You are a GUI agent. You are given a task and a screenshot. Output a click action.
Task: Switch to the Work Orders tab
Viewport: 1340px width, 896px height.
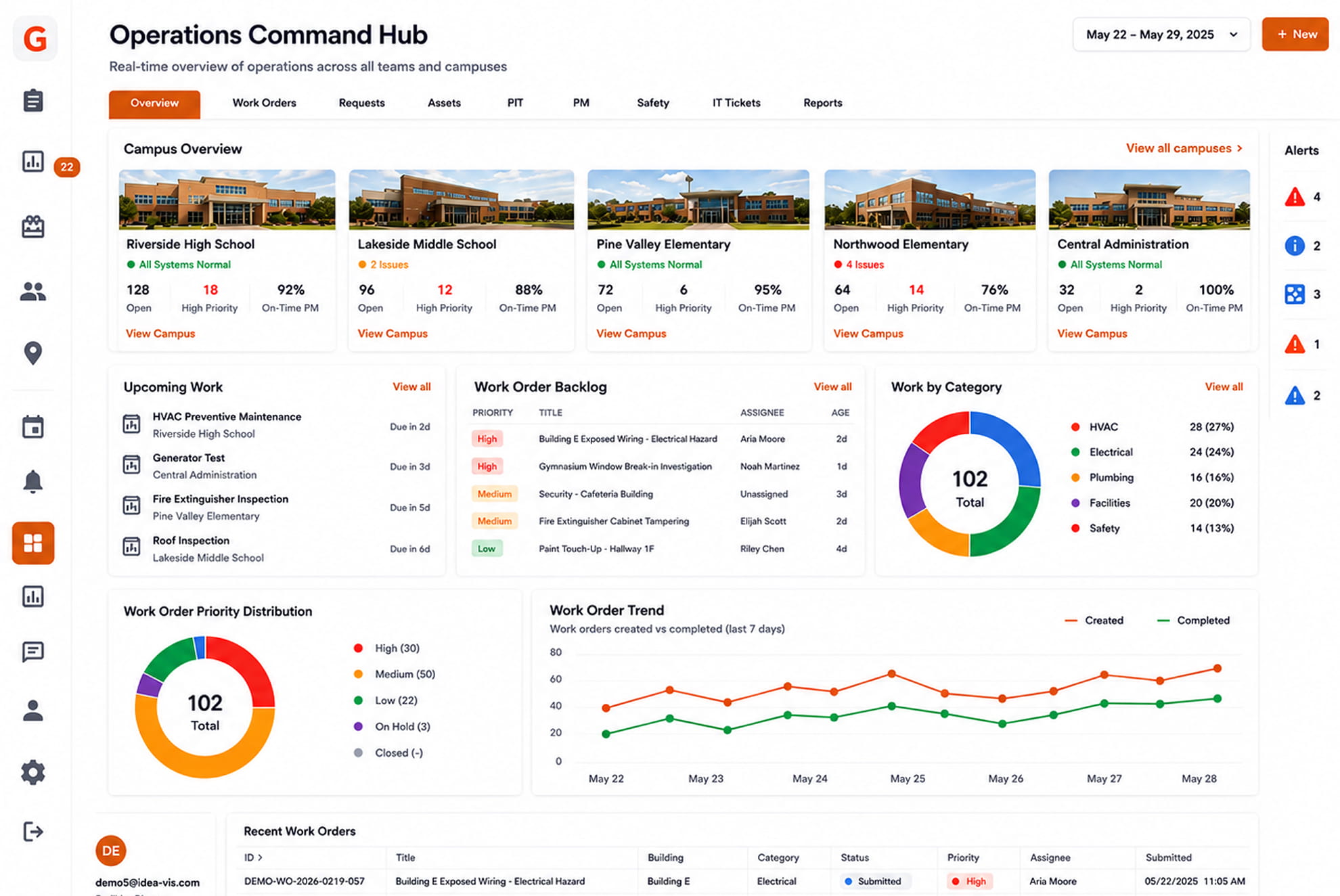coord(264,103)
